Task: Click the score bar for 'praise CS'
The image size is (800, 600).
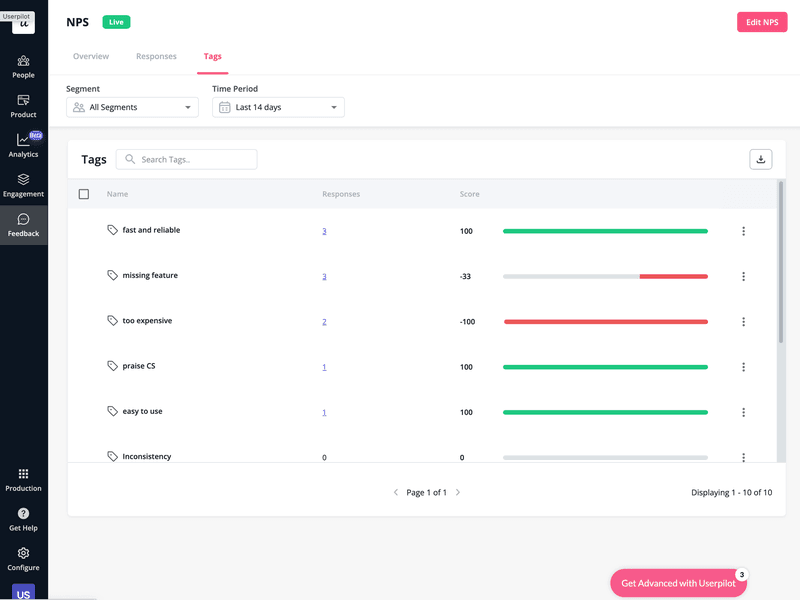Action: click(x=605, y=367)
